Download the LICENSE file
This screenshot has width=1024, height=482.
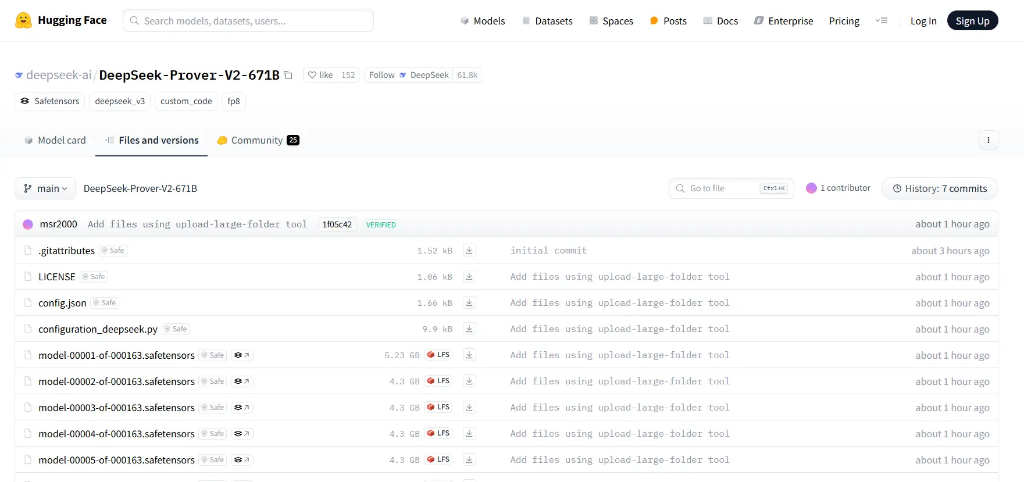(469, 277)
